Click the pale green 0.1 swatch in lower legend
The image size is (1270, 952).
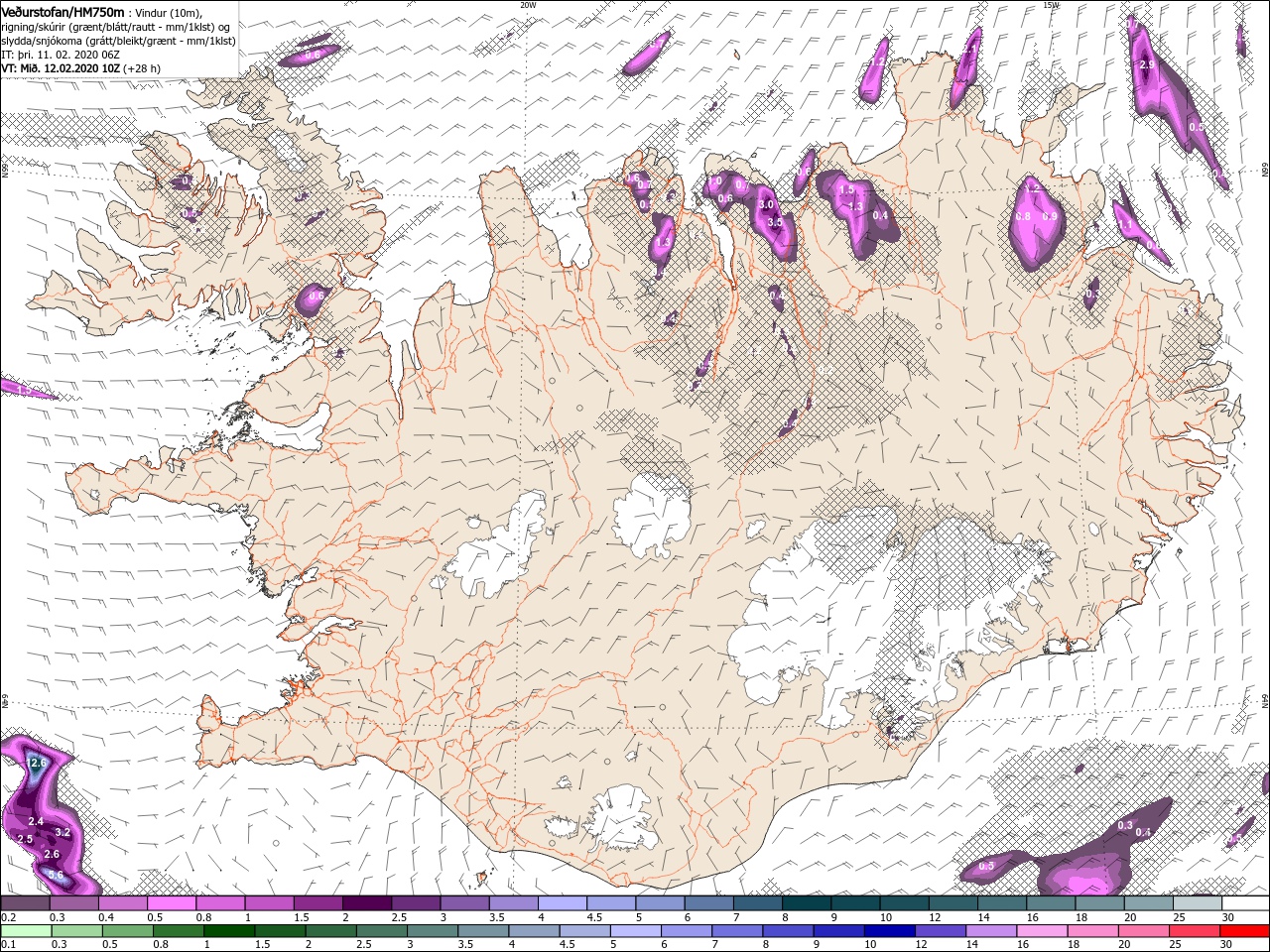(25, 932)
